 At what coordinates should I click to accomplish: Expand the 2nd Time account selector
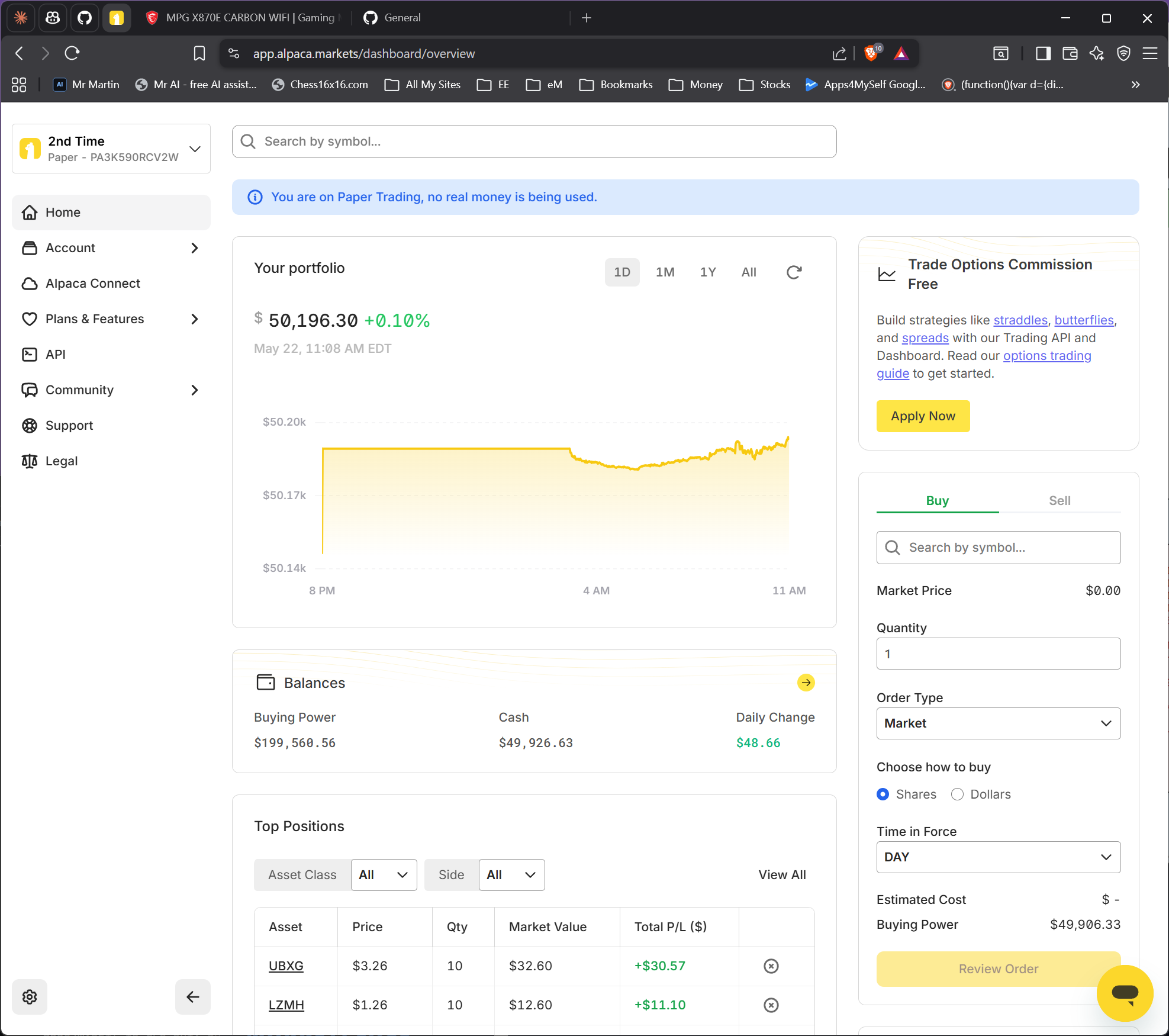click(111, 149)
